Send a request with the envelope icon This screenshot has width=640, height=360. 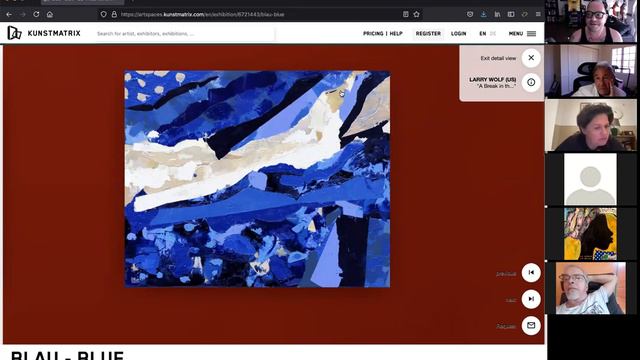tap(531, 325)
